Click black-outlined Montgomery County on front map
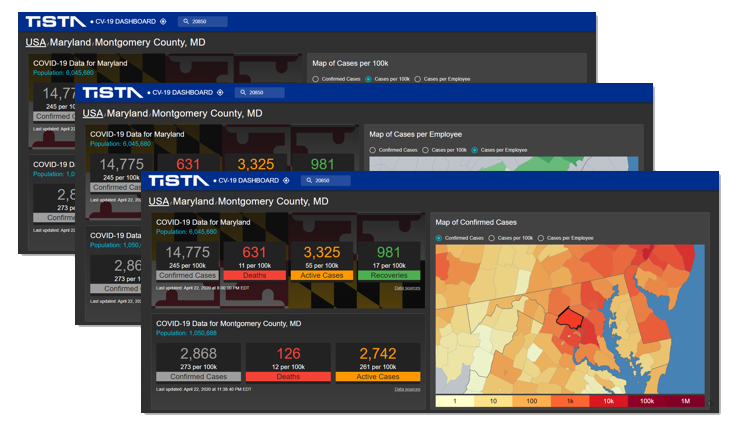 570,320
